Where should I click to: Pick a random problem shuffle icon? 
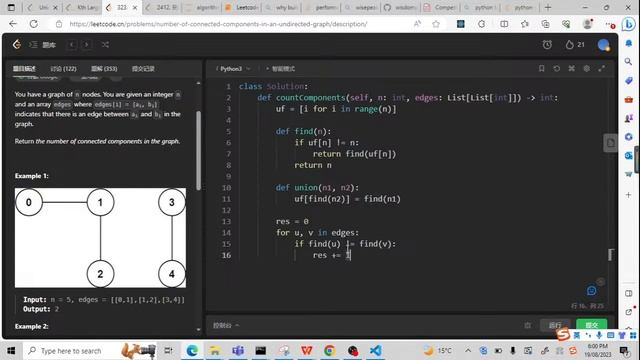tap(105, 44)
